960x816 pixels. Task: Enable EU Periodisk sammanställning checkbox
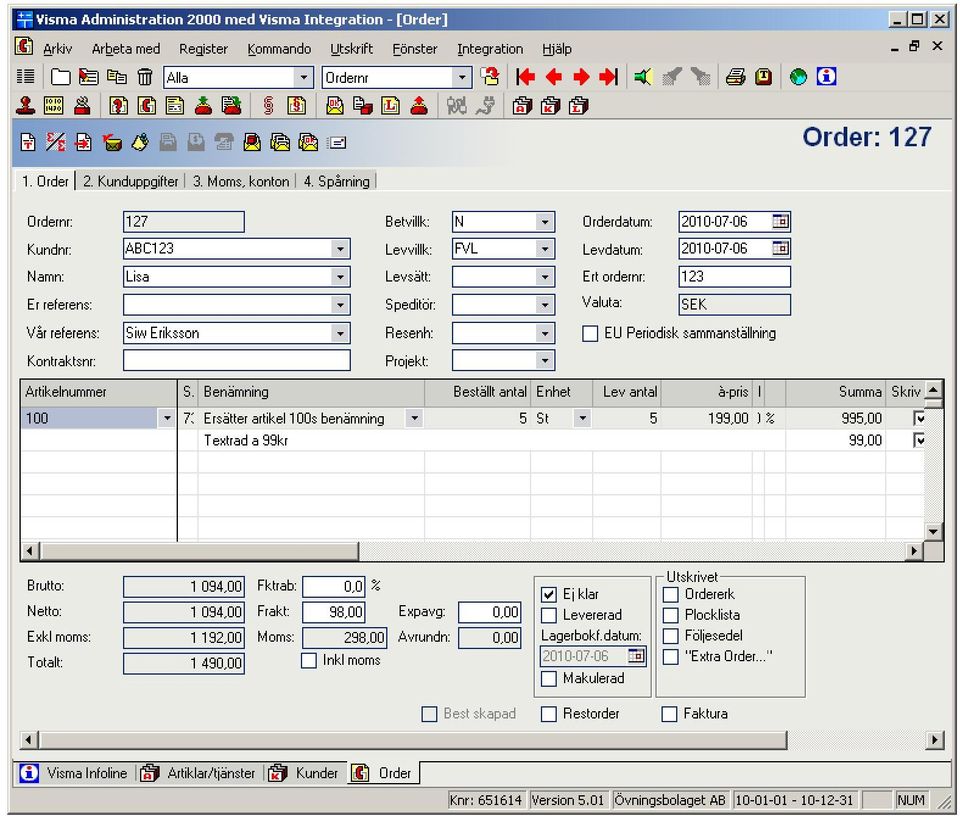pos(590,334)
